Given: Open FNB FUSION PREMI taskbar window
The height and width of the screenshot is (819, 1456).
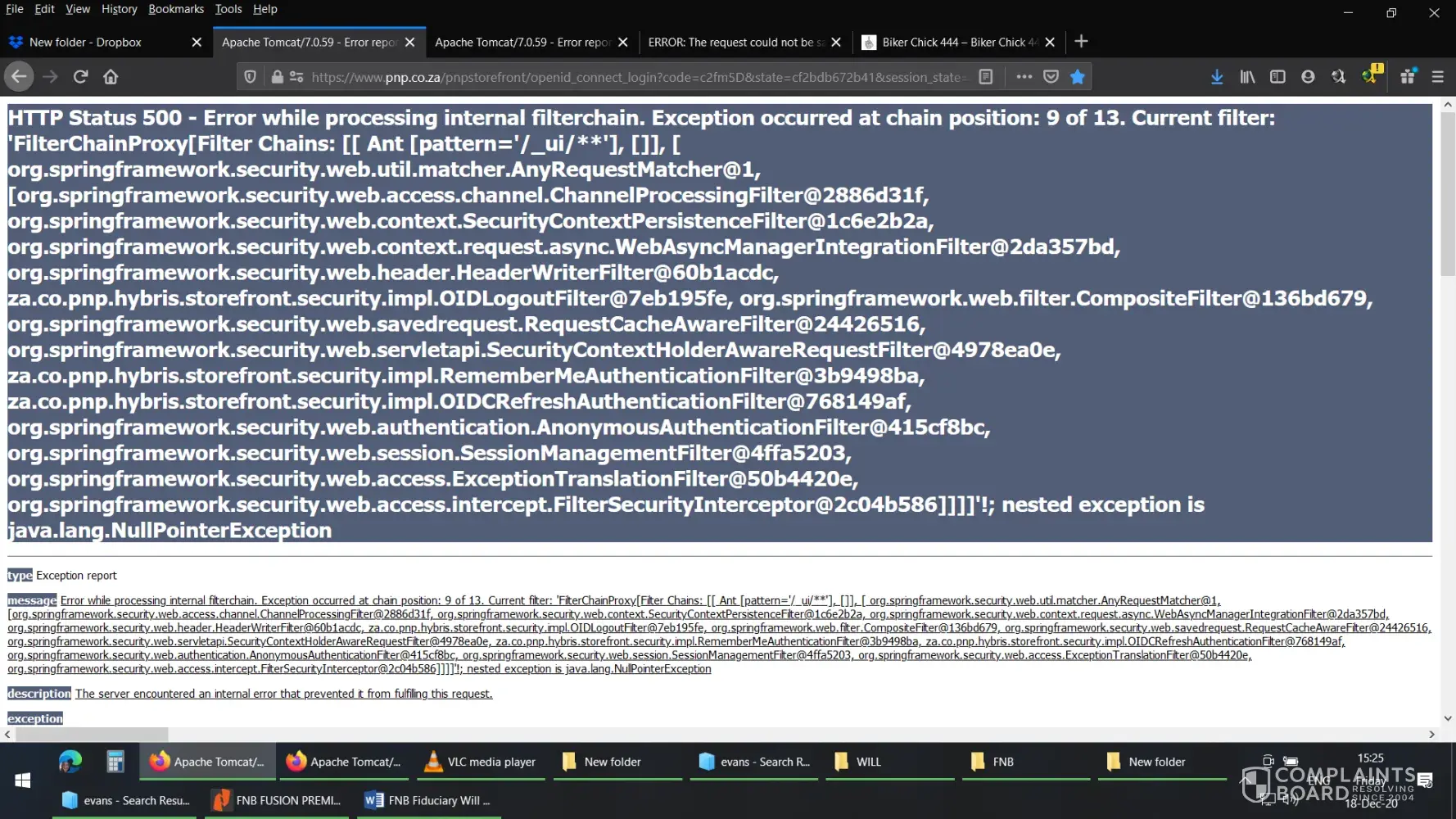Looking at the screenshot, I should coord(278,800).
